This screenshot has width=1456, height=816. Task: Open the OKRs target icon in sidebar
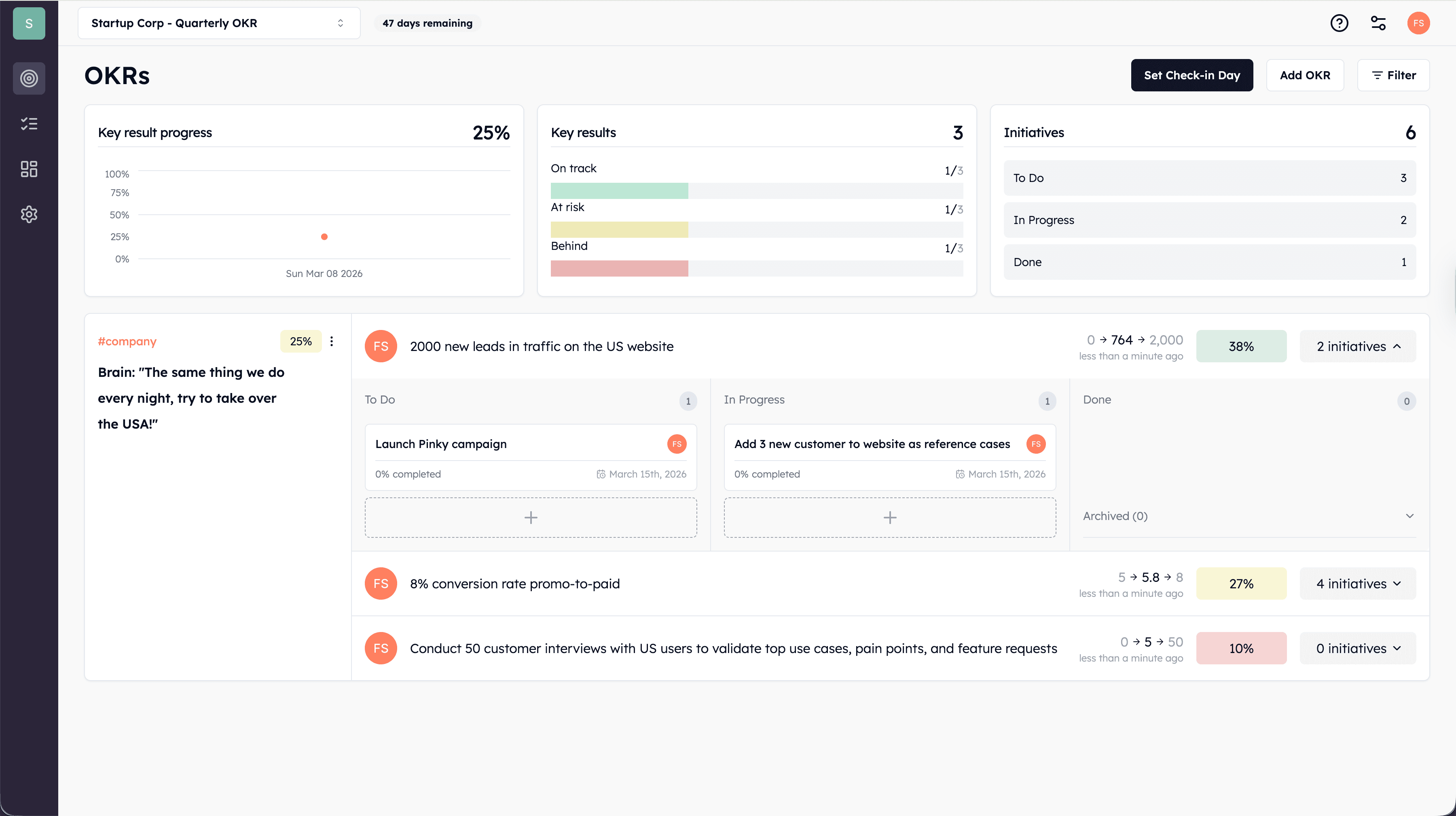click(29, 78)
